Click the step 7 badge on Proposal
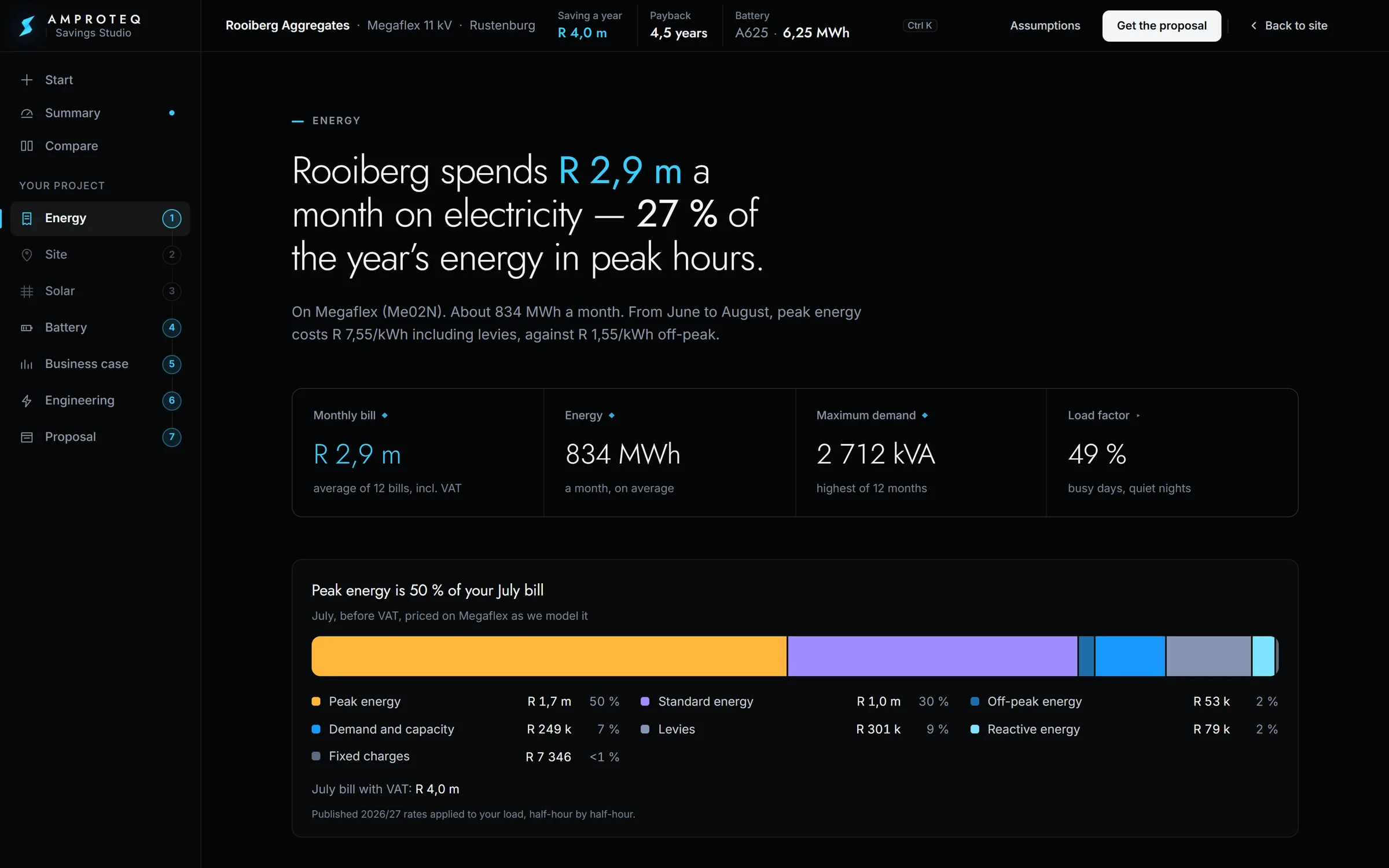1389x868 pixels. coord(171,437)
